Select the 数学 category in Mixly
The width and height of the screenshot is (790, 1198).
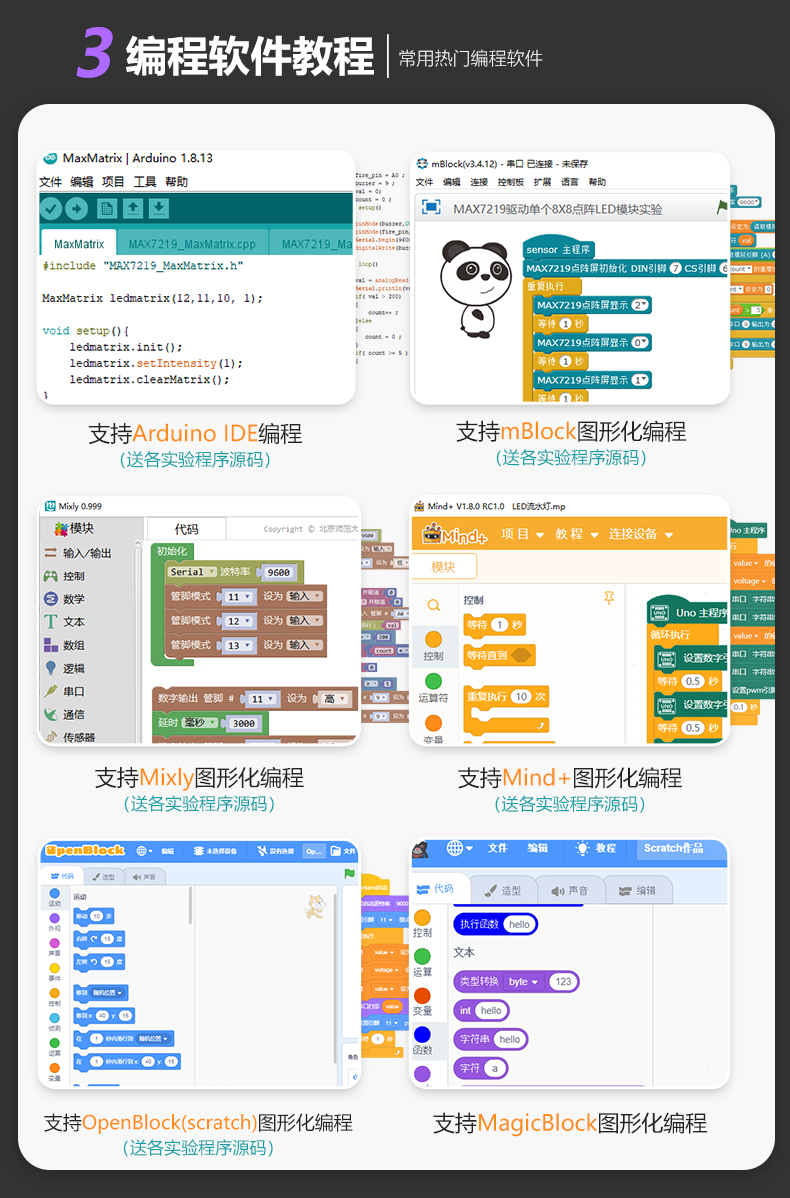click(64, 599)
